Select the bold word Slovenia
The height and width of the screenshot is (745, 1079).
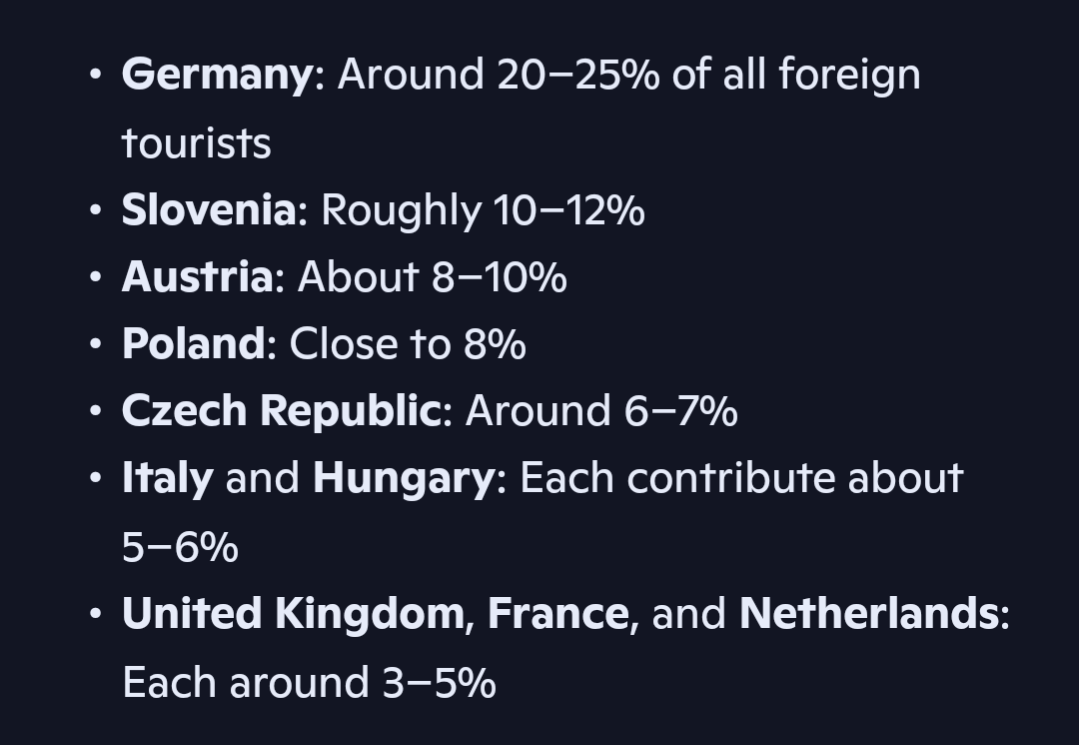click(209, 209)
